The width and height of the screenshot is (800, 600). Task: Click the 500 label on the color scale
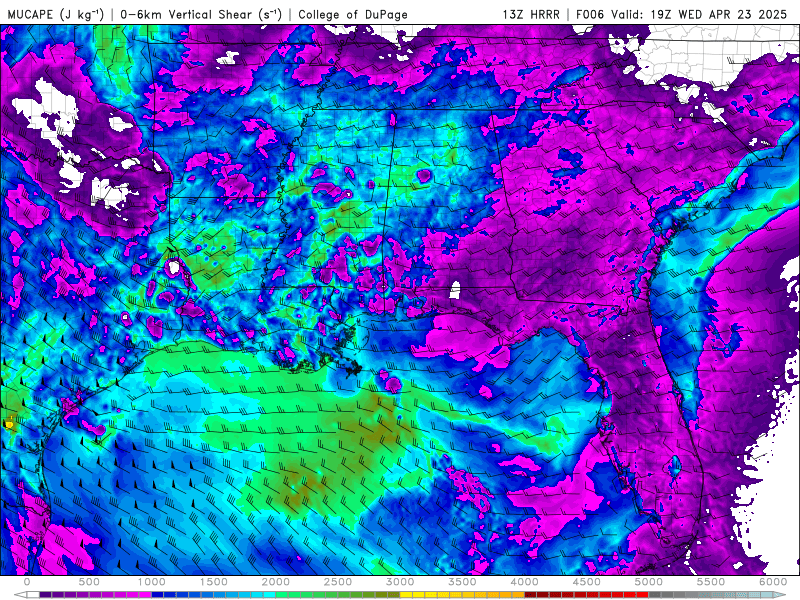(x=89, y=582)
